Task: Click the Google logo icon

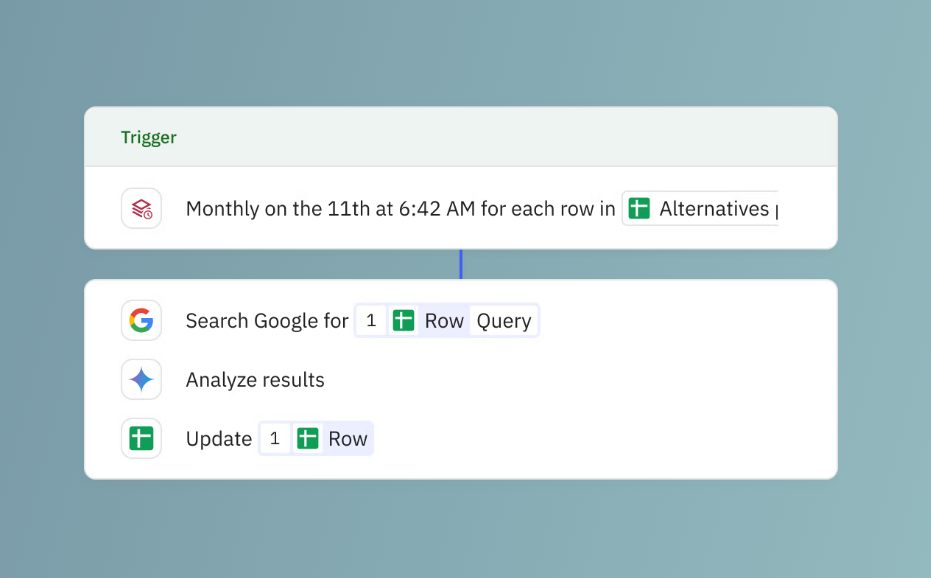Action: tap(141, 320)
